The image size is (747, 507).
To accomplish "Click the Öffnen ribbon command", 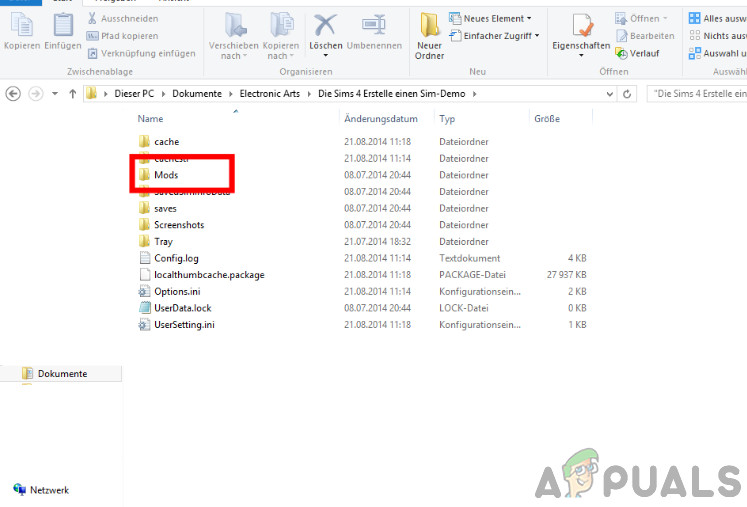I will click(641, 19).
